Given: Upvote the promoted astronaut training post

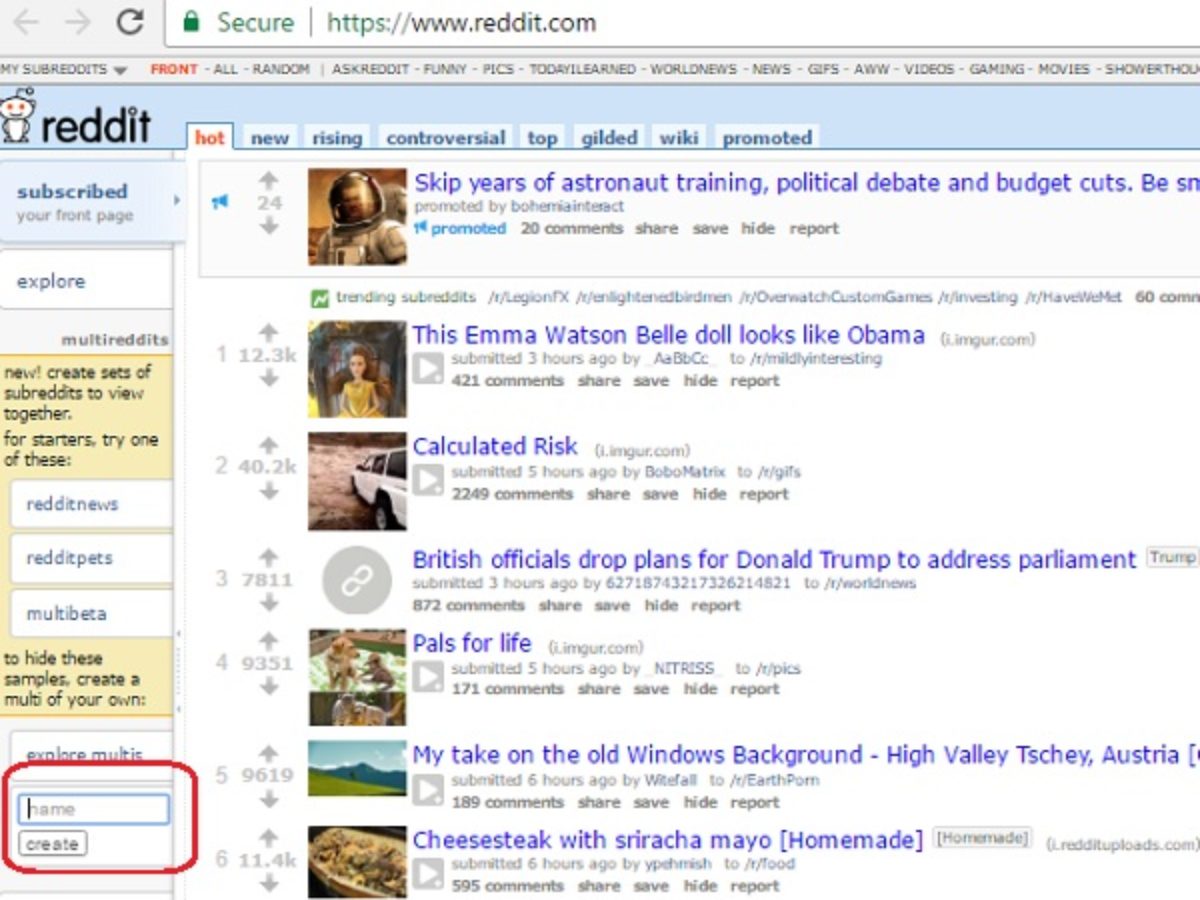Looking at the screenshot, I should coord(268,181).
